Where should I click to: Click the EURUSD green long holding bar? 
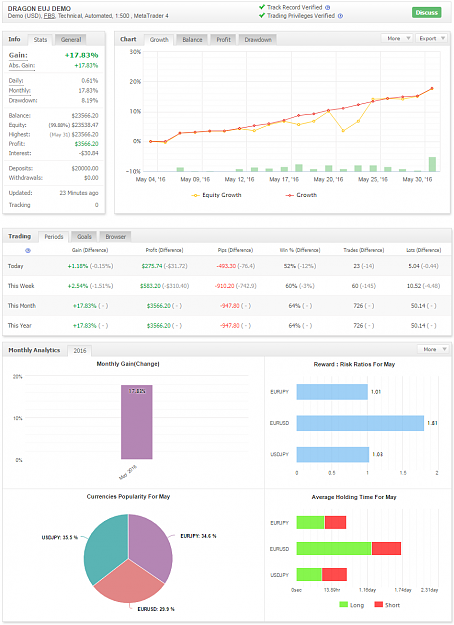(334, 548)
